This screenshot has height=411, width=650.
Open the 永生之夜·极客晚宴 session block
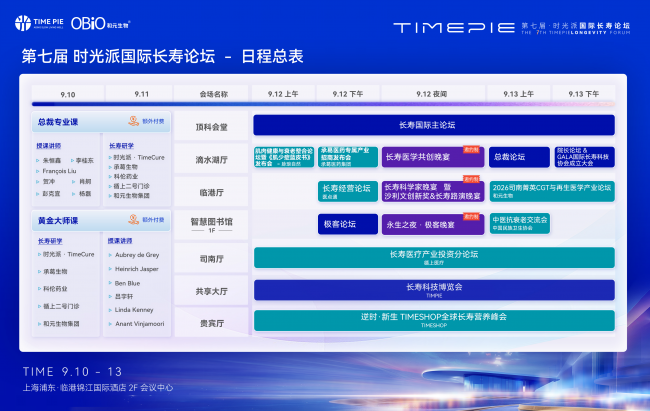coord(433,224)
